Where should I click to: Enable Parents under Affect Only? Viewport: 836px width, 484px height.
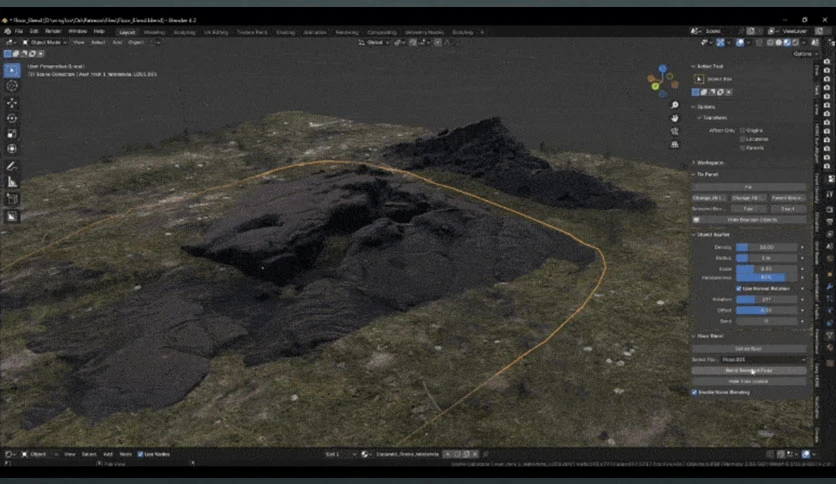point(742,148)
